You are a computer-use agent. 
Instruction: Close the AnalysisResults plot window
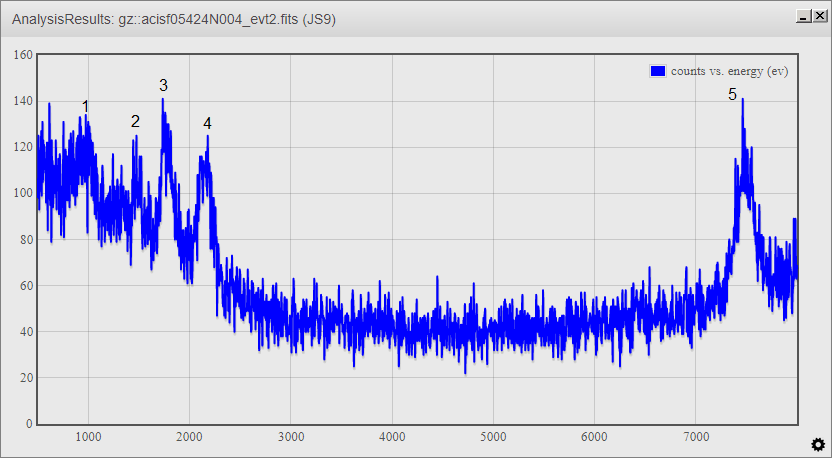817,16
